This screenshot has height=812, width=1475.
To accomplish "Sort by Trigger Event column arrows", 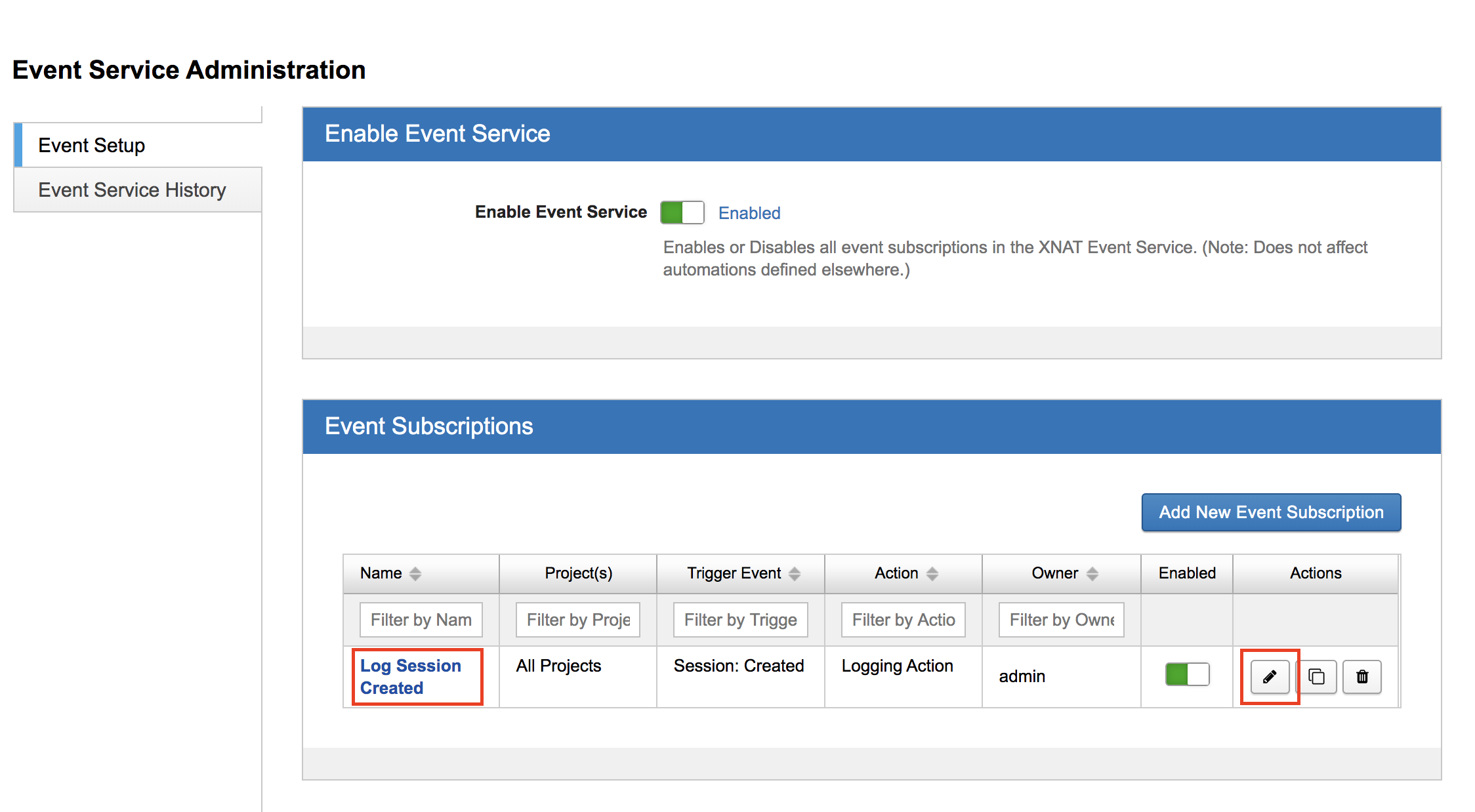I will [795, 574].
